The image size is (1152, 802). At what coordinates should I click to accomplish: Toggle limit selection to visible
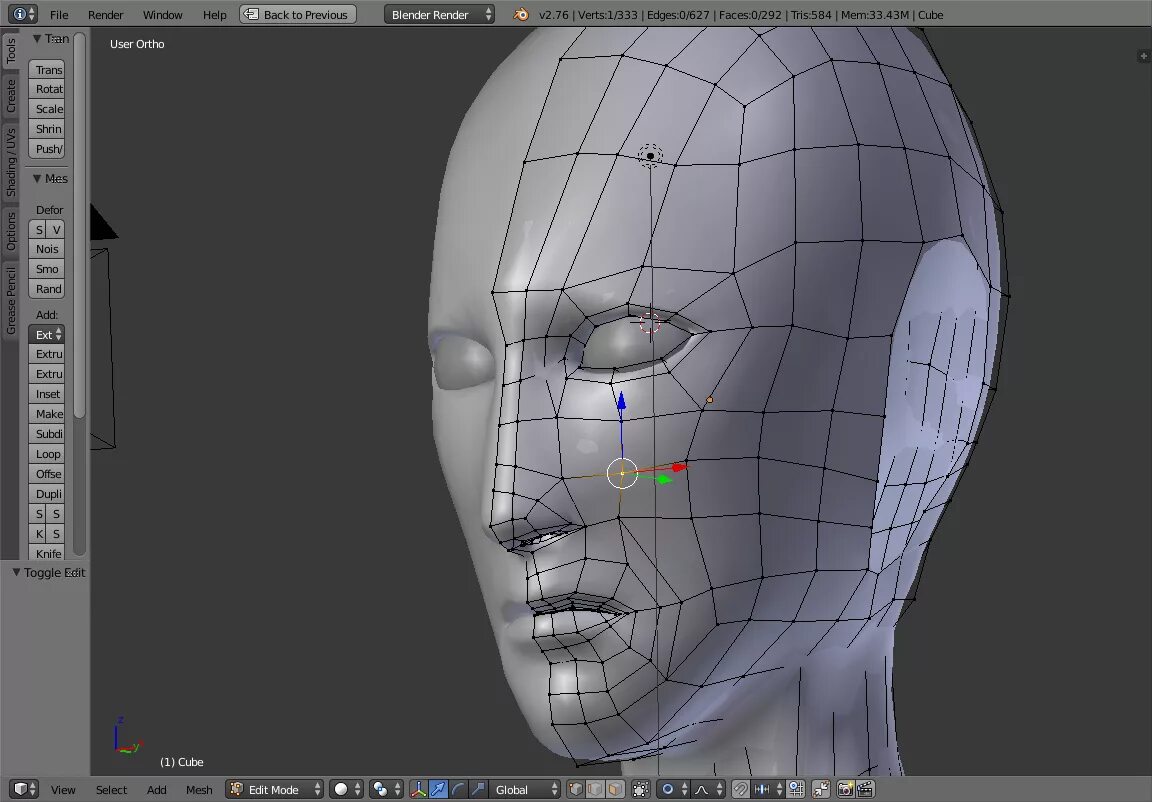(x=641, y=790)
